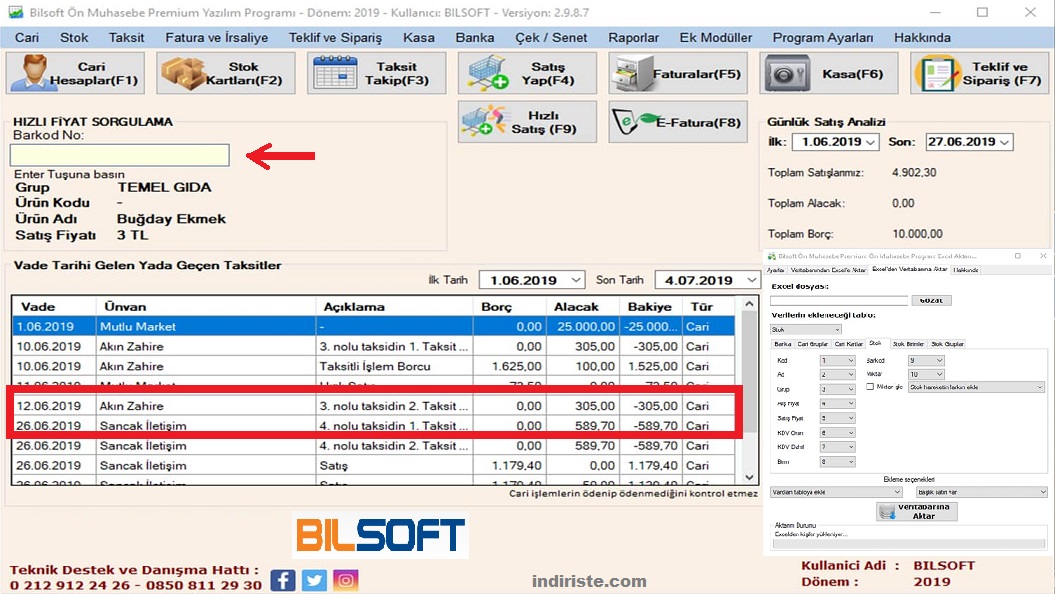Image resolution: width=1055 pixels, height=594 pixels.
Task: Expand the Kod column dropdown
Action: point(838,361)
